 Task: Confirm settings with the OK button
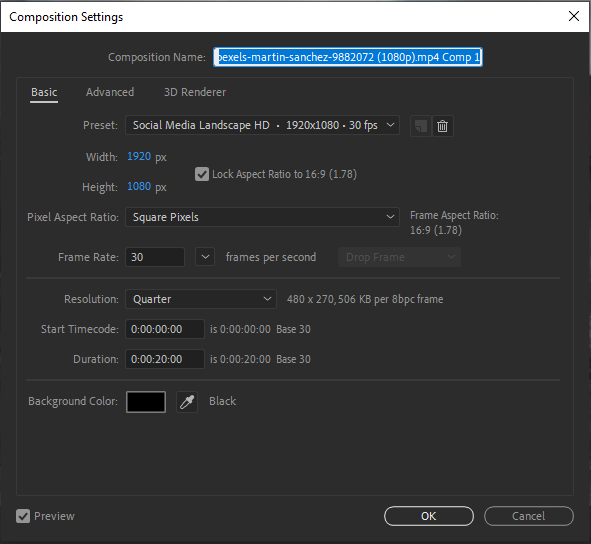pos(429,516)
